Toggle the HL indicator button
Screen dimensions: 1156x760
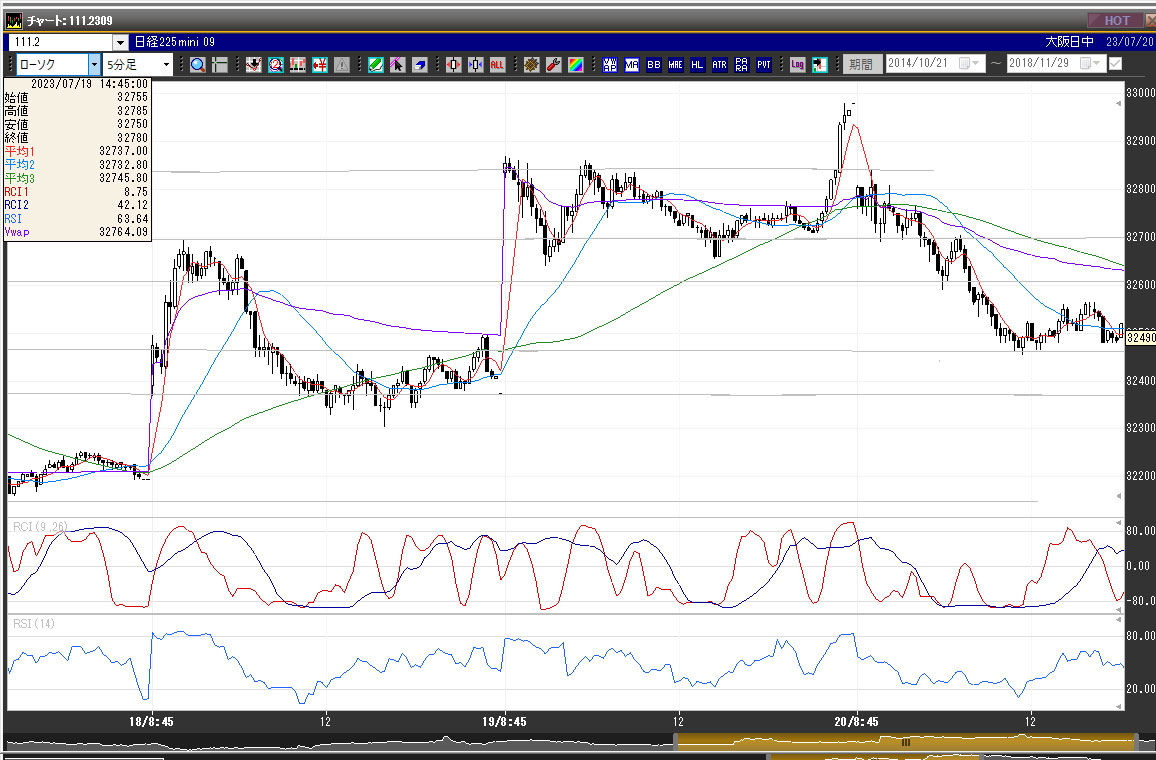click(x=697, y=65)
